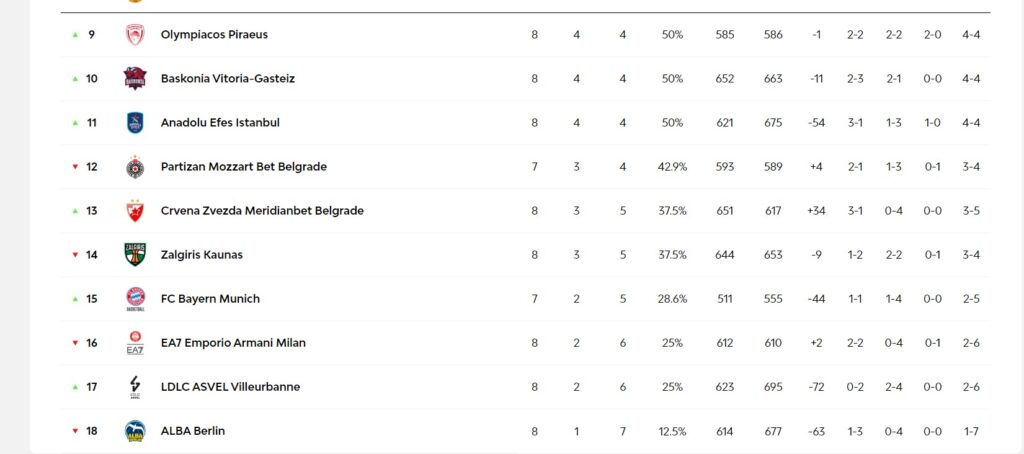Go to Crvena Zvezda Meridianbet Belgrade

click(262, 211)
